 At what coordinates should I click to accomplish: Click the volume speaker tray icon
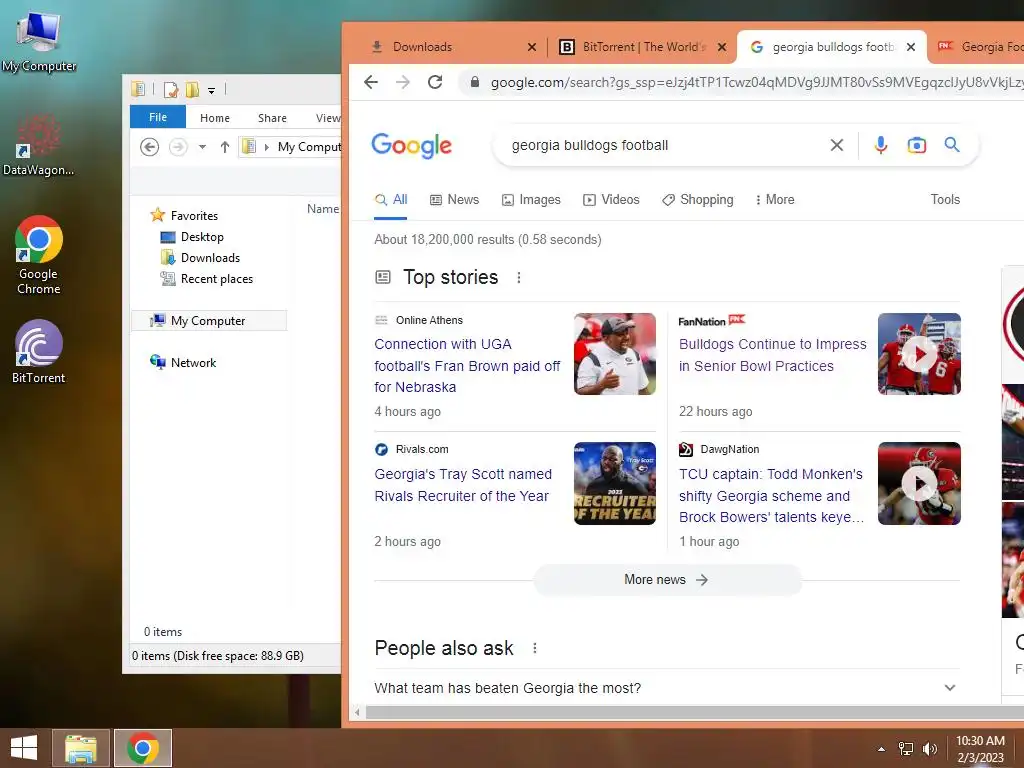(929, 749)
